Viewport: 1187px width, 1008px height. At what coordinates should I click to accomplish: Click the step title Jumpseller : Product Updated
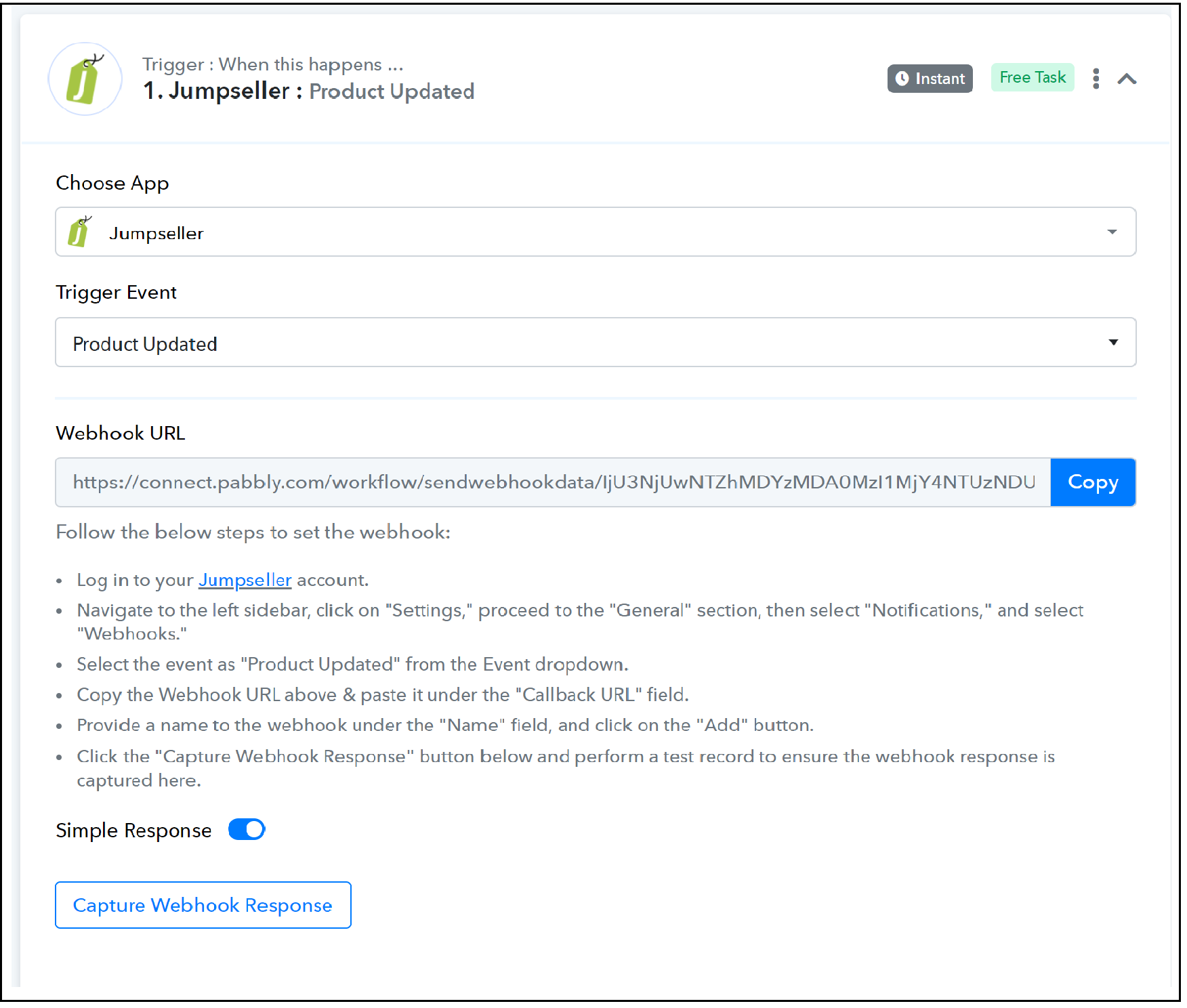(308, 91)
